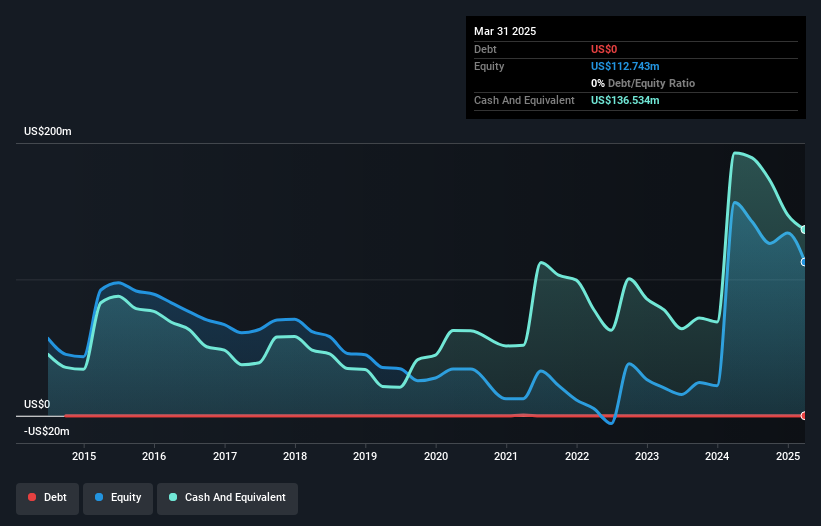Click the 2022 x-axis label
Image resolution: width=821 pixels, height=526 pixels.
[576, 456]
